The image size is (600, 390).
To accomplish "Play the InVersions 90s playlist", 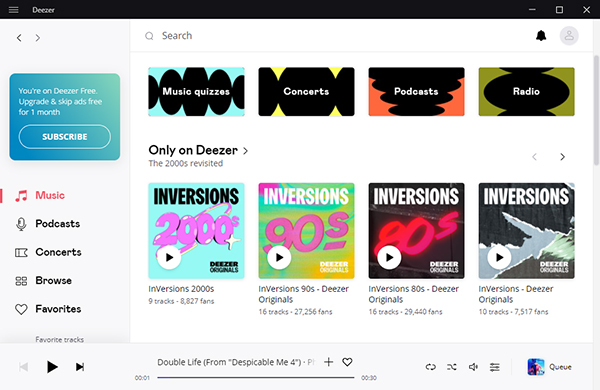I will point(279,258).
